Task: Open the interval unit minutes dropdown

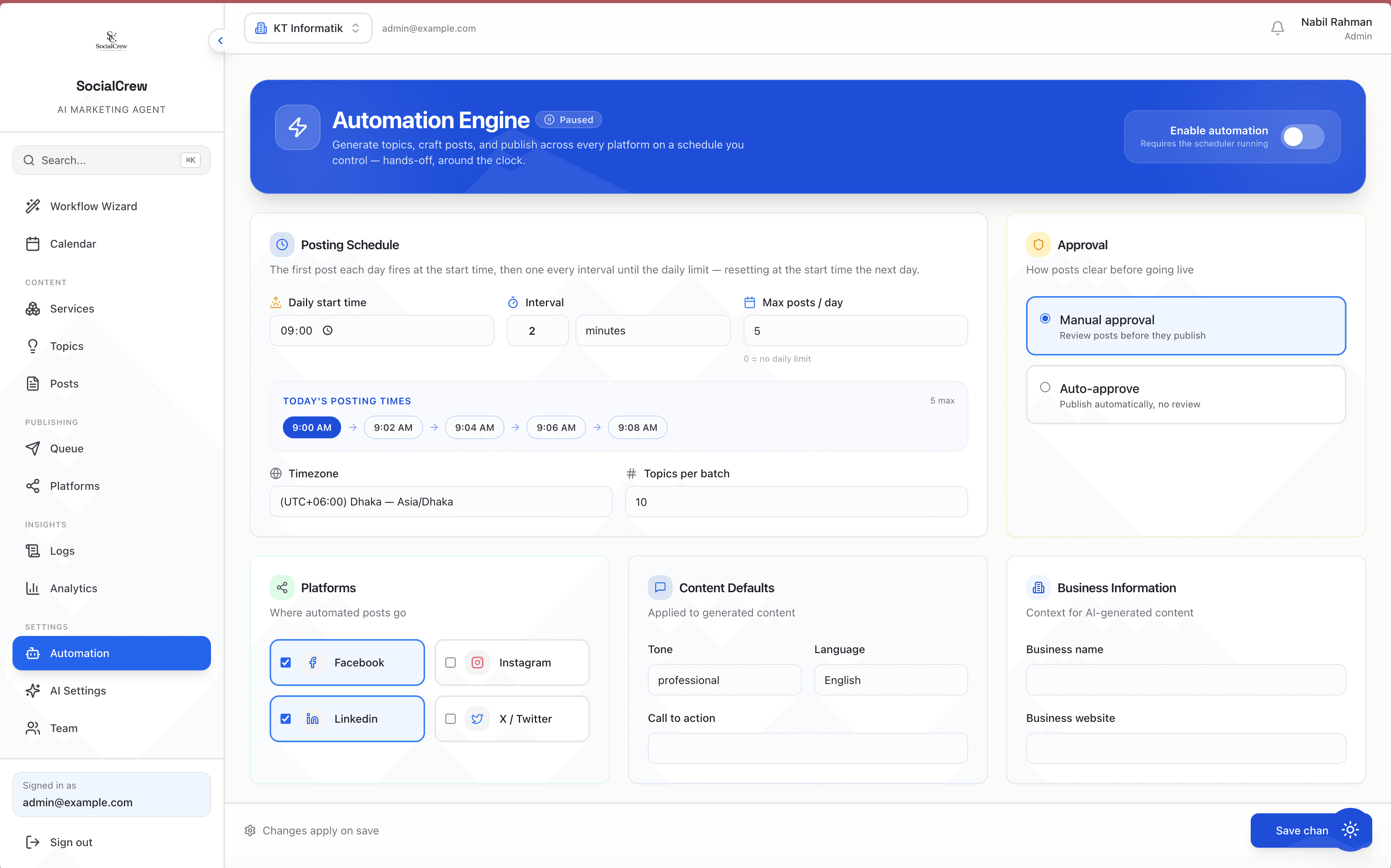Action: tap(653, 330)
